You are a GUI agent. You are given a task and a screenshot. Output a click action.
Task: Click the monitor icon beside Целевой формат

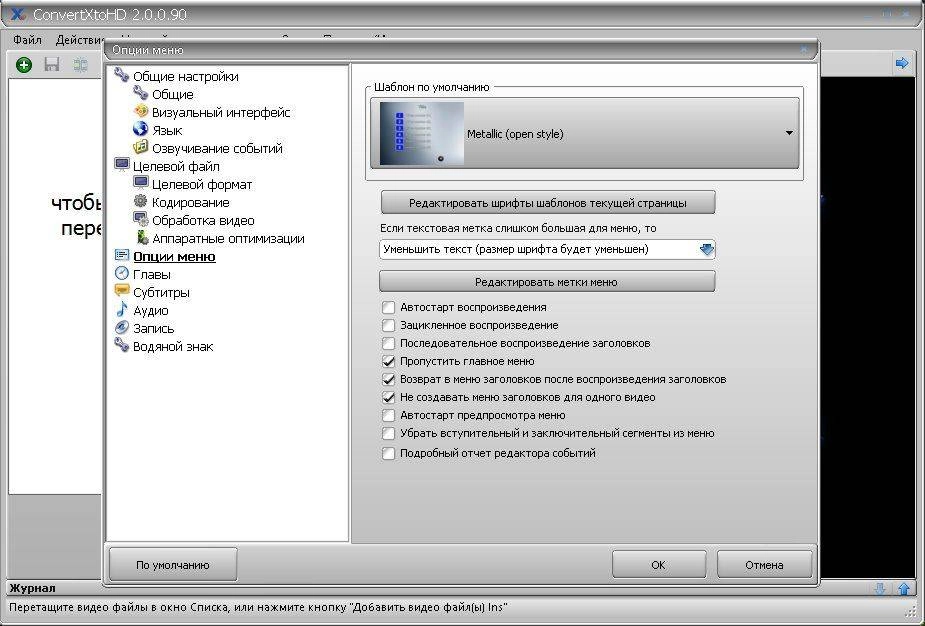140,183
